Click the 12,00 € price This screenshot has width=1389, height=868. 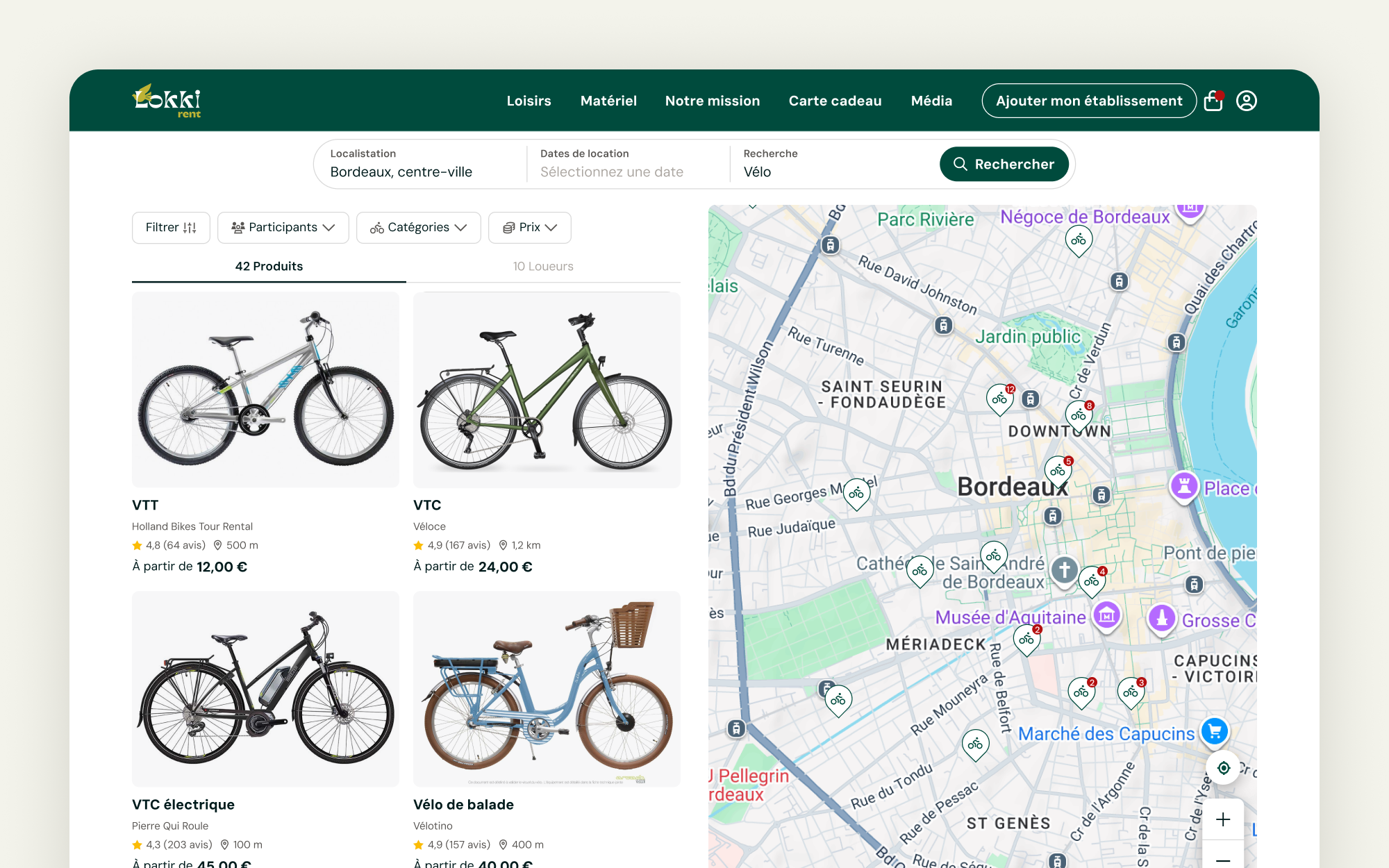click(x=222, y=567)
